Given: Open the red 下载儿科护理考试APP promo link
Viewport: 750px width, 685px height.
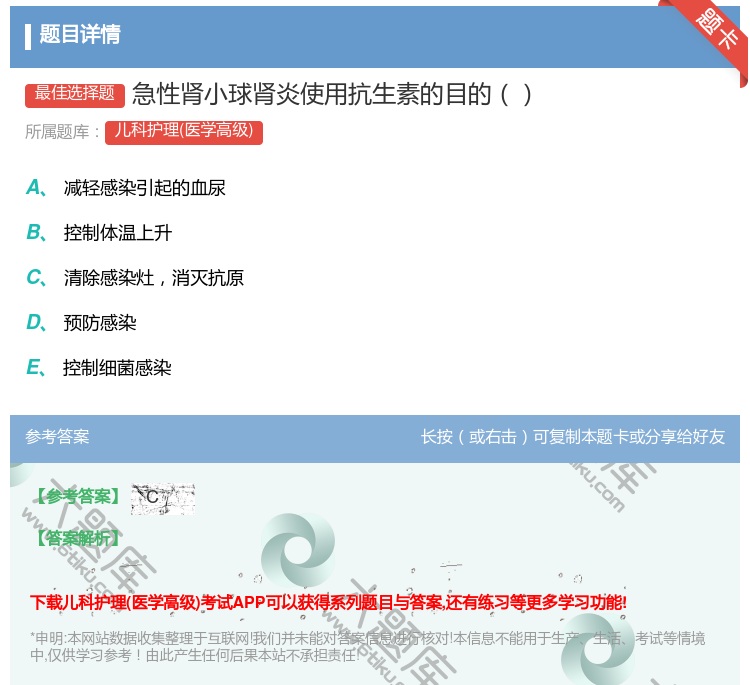Looking at the screenshot, I should tap(328, 602).
